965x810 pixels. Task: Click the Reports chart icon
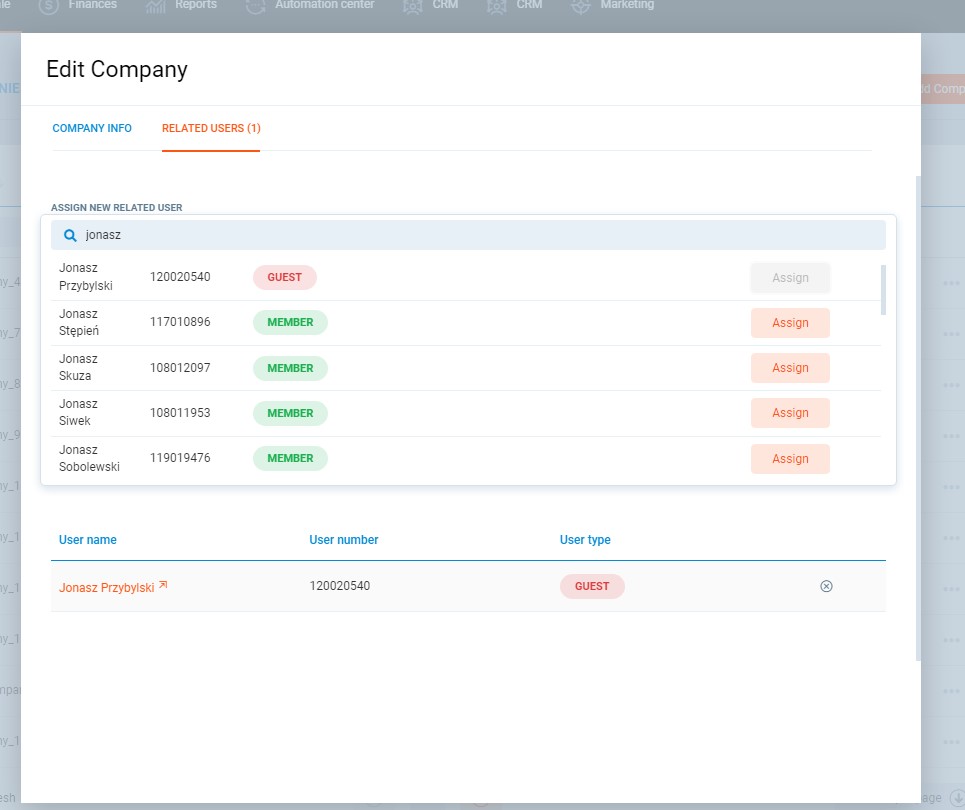coord(156,6)
